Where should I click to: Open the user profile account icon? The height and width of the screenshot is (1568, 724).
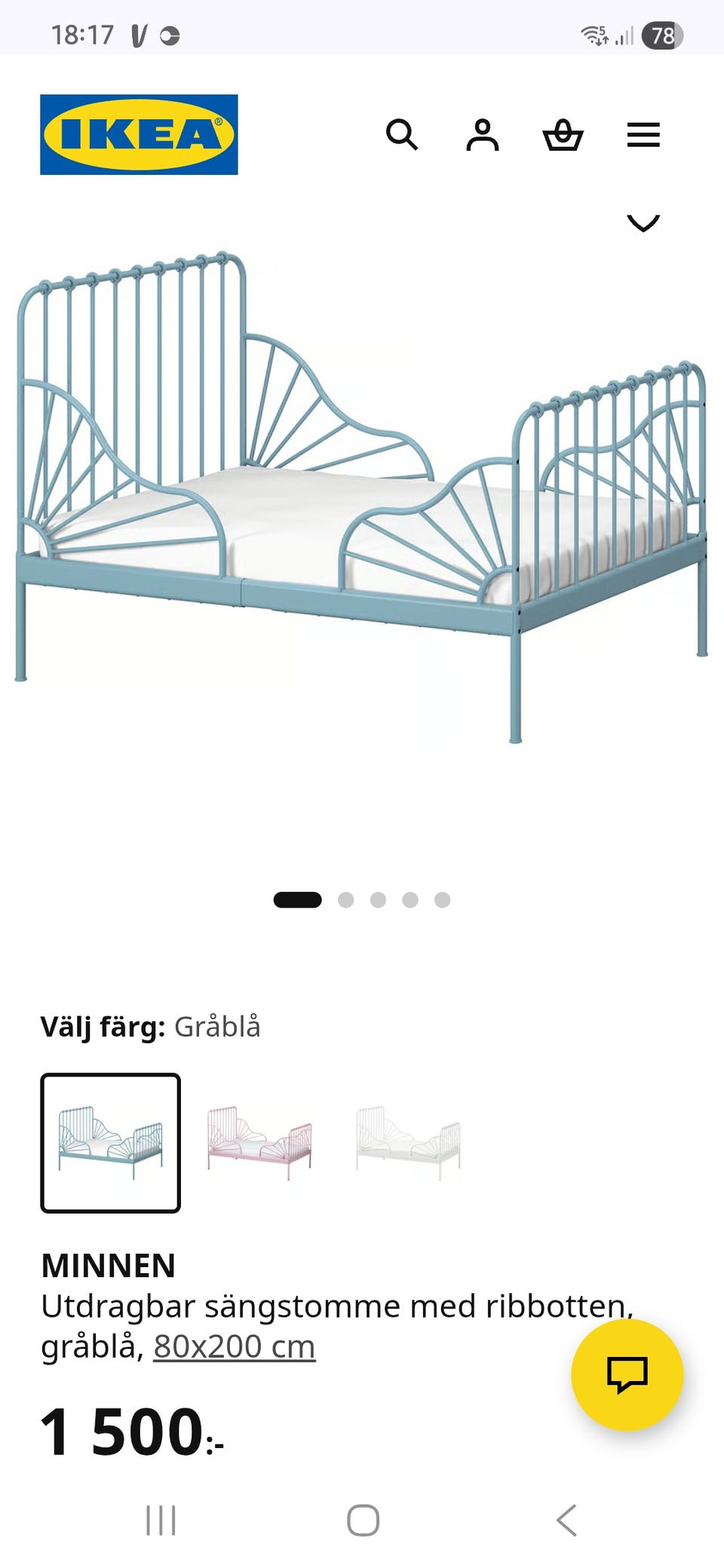483,135
